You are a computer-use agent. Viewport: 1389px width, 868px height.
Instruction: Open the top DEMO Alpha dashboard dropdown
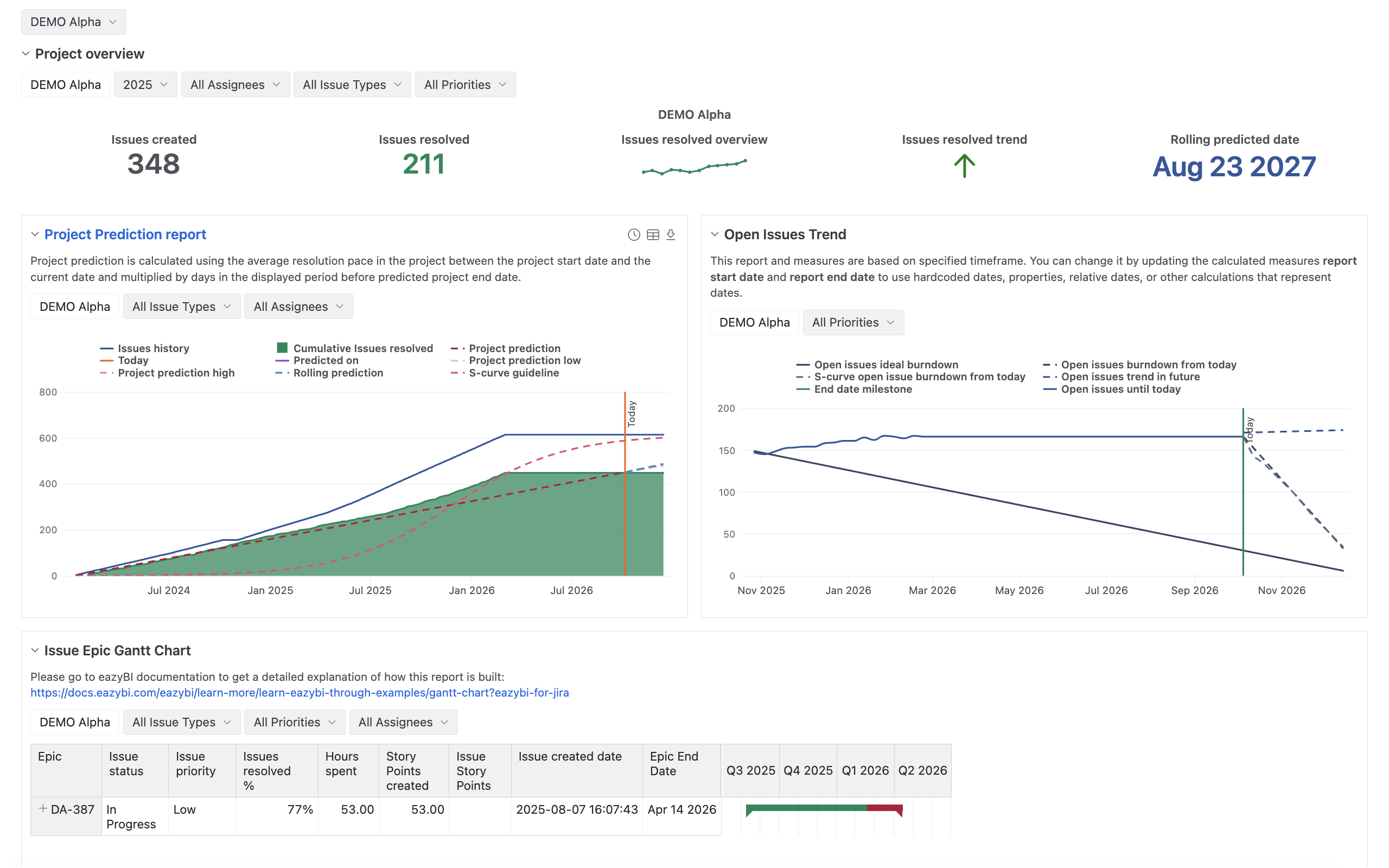(x=73, y=22)
